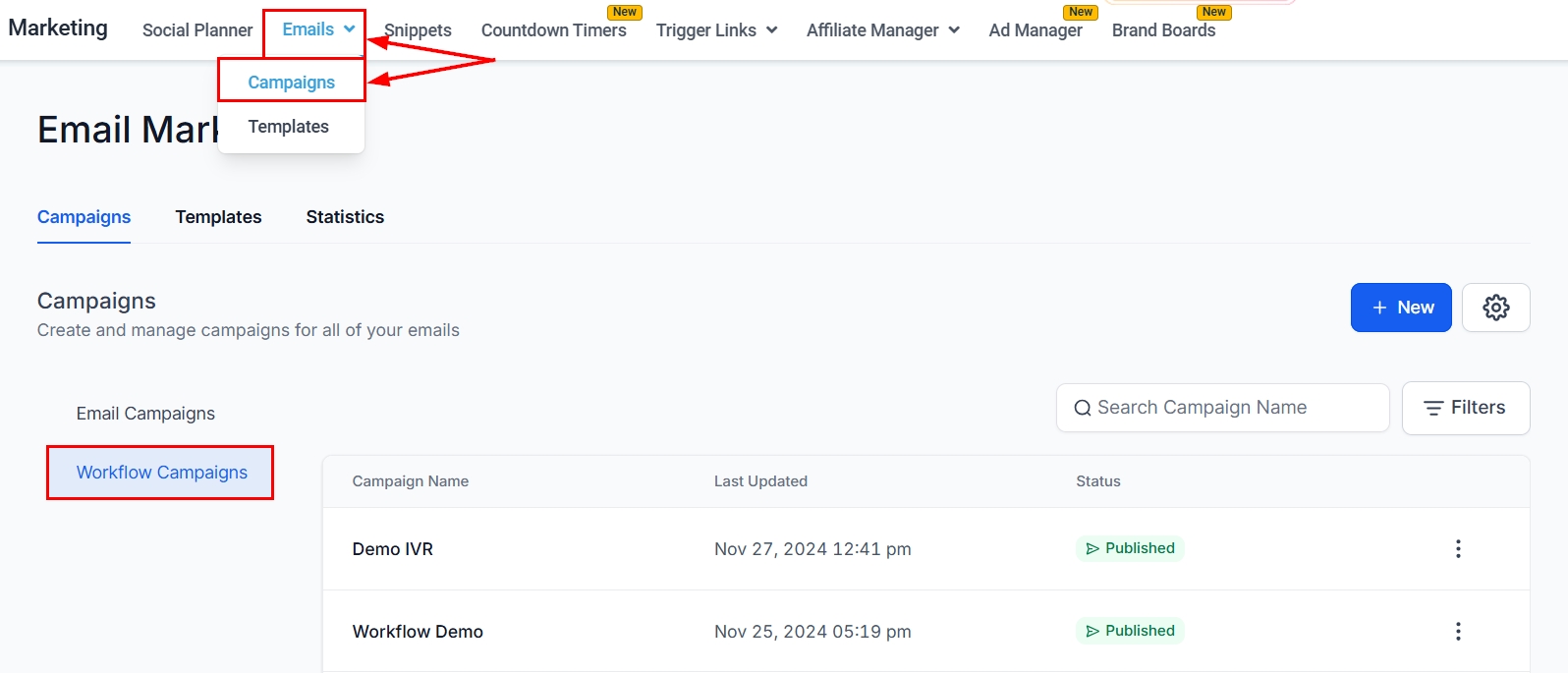
Task: Select Workflow Campaigns in the sidebar
Action: [x=161, y=473]
